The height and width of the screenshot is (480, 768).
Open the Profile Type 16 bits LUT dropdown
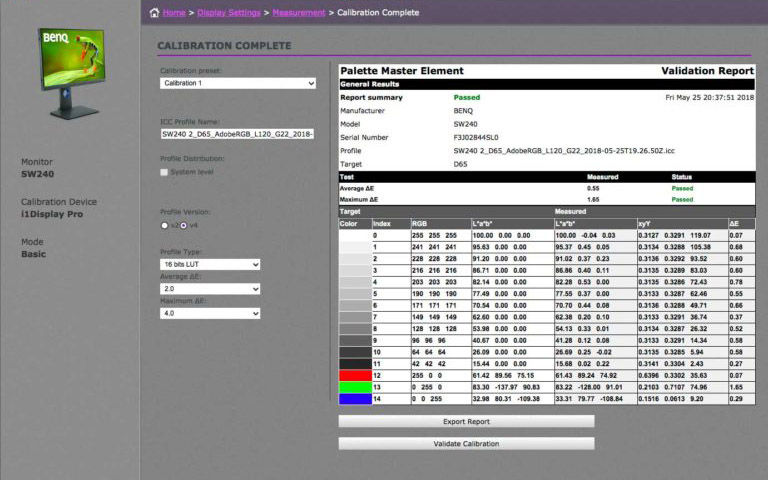click(x=210, y=264)
